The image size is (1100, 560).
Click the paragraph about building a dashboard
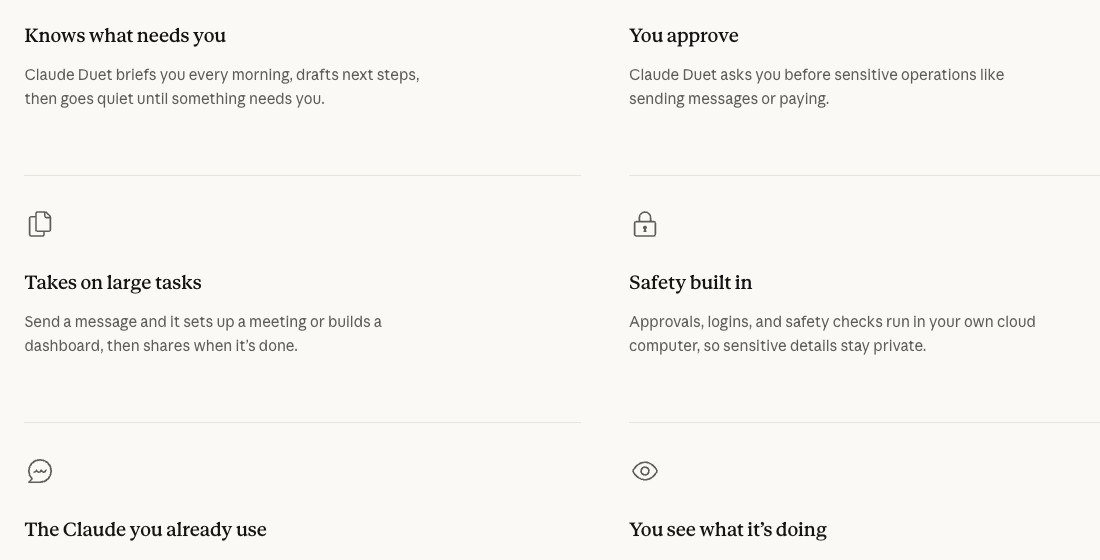tap(203, 334)
